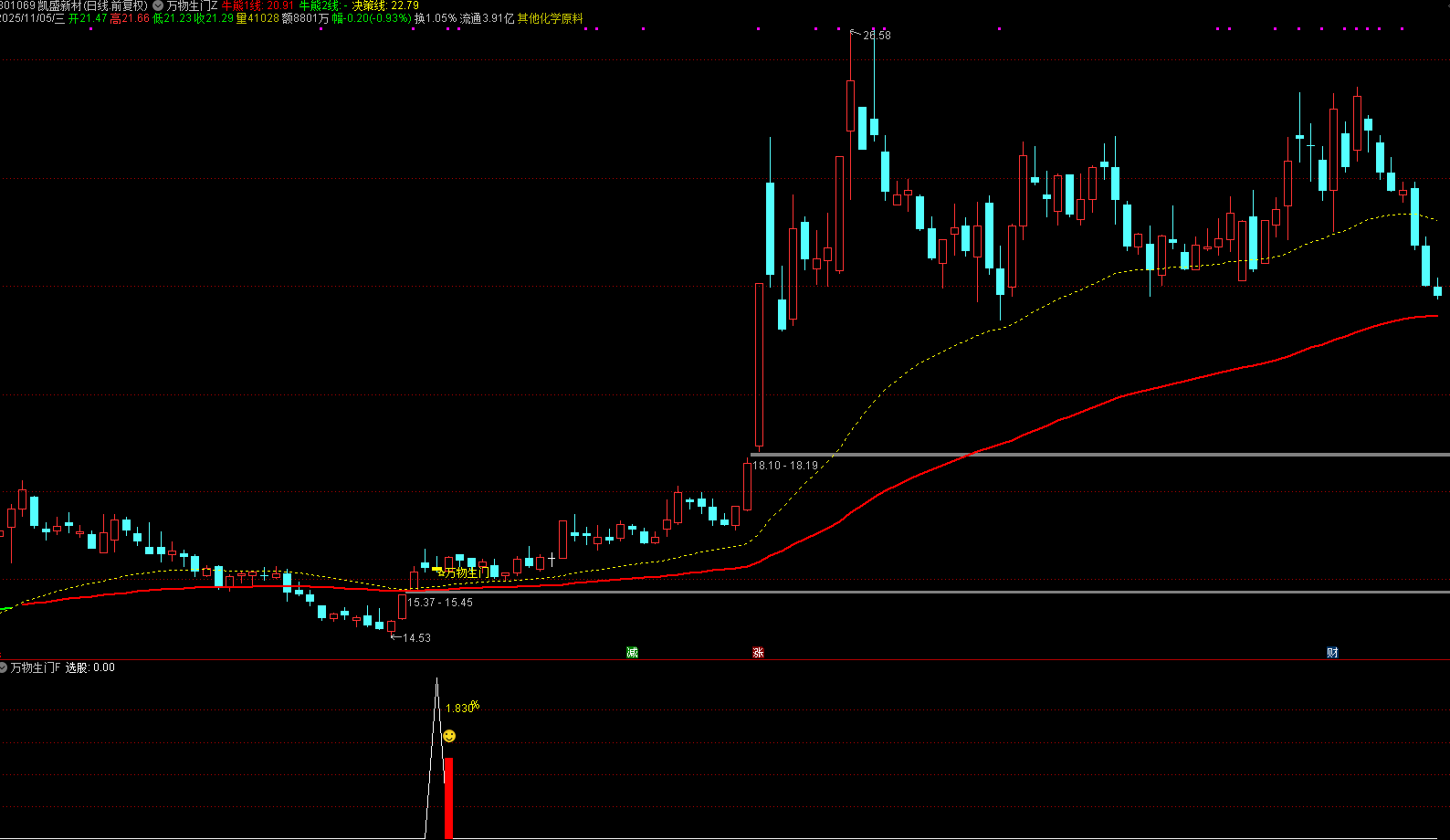Click the 牛熊2线 readout

pos(323,5)
